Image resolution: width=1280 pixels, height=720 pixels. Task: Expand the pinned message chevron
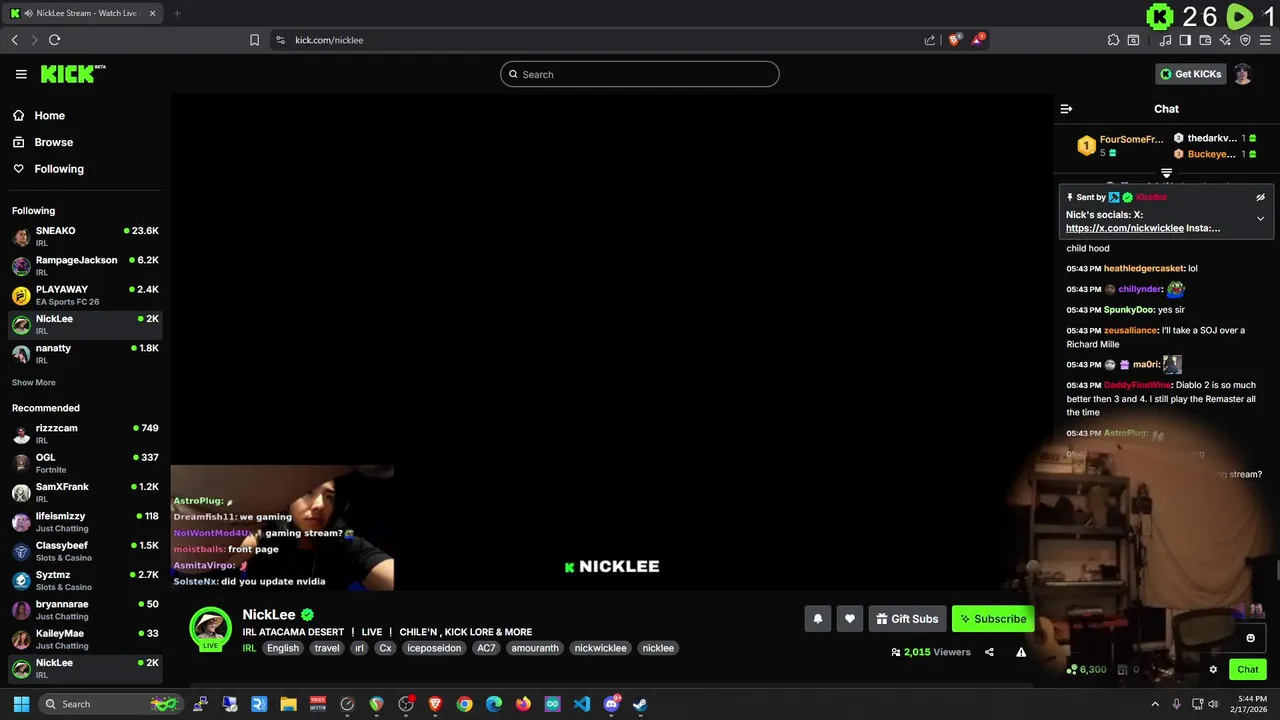coord(1260,219)
